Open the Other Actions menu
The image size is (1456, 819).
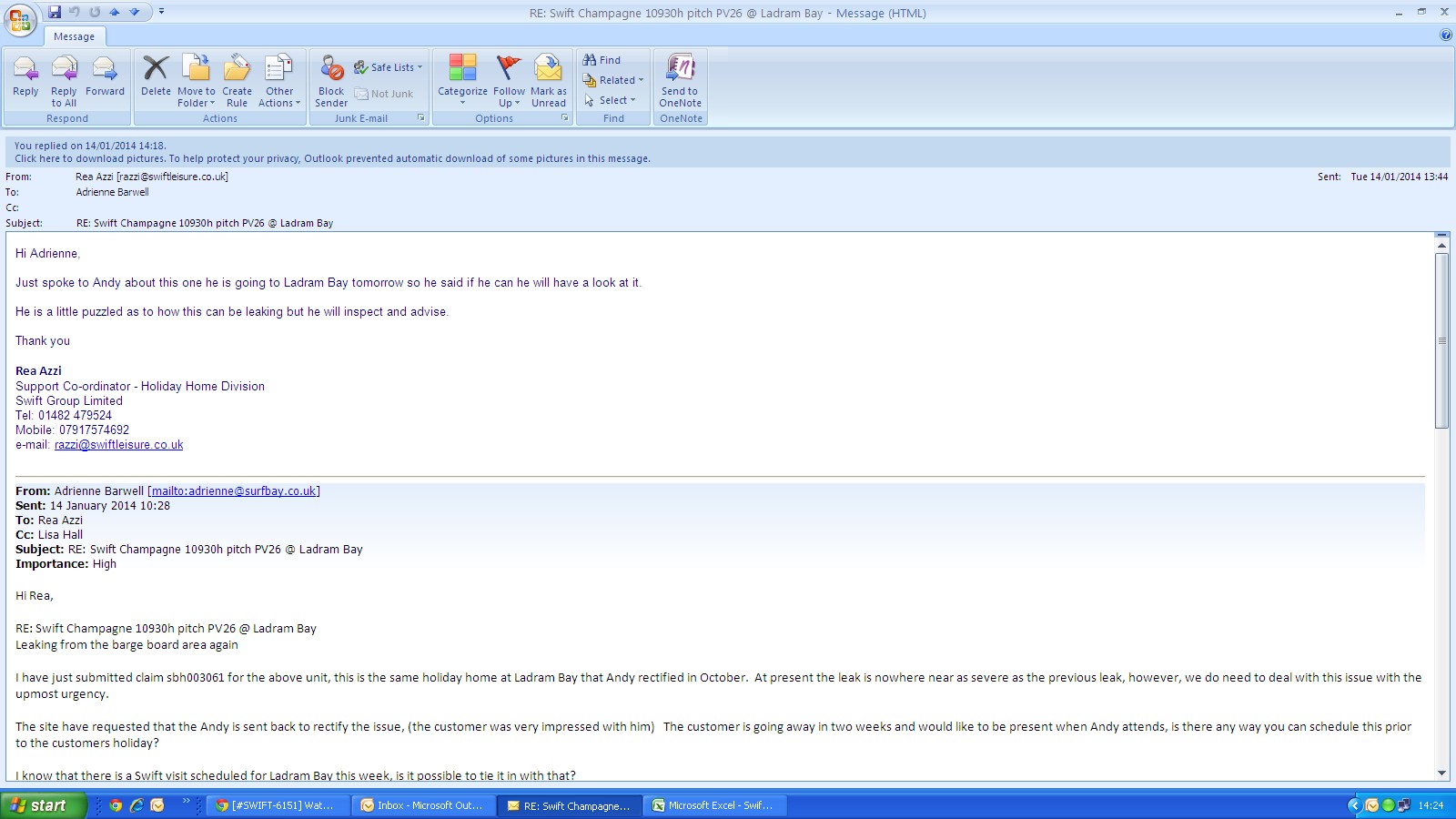[x=279, y=81]
